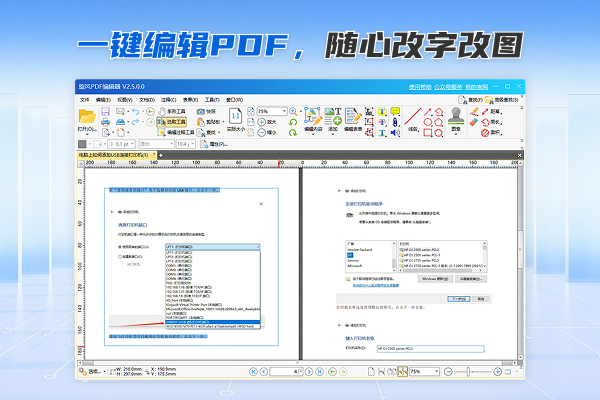Go to the first page
The image size is (600, 400).
[x=253, y=372]
